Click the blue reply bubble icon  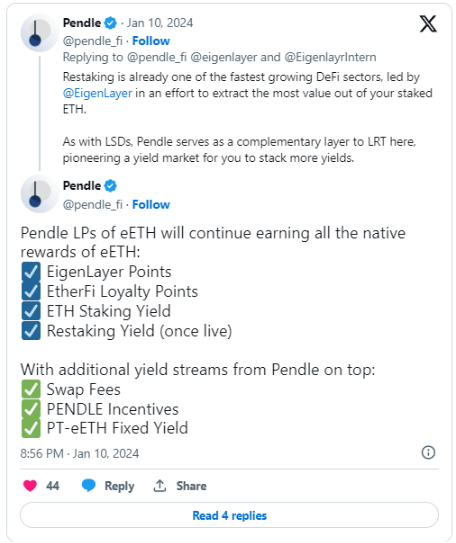[89, 486]
